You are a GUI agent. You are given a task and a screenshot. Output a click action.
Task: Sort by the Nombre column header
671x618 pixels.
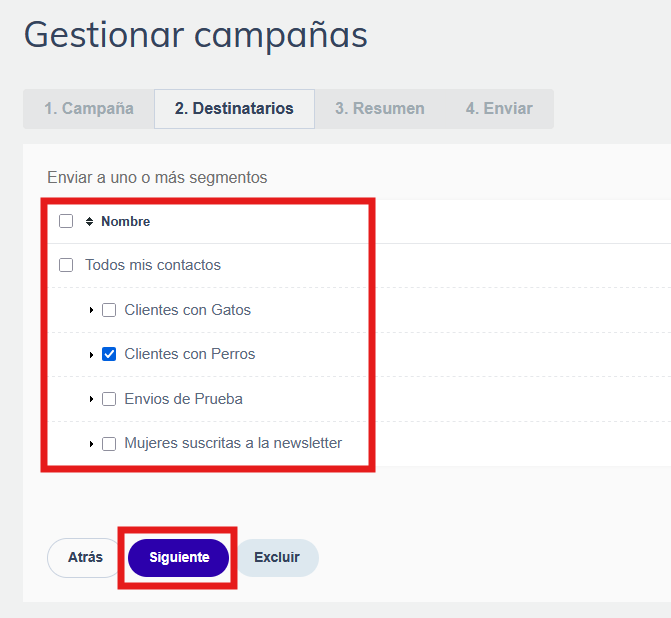coord(125,222)
